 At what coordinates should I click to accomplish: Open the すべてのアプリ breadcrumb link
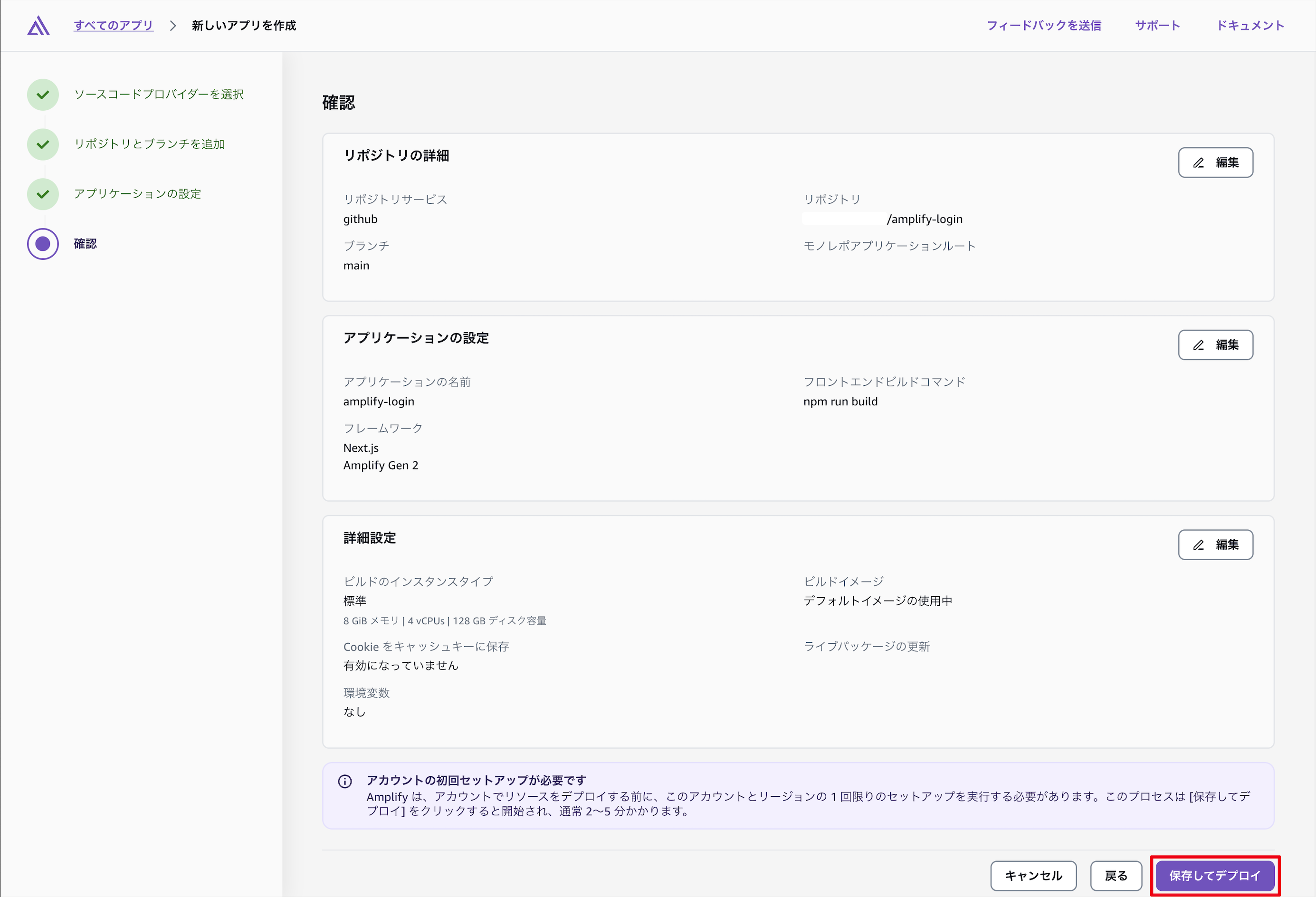(x=113, y=26)
